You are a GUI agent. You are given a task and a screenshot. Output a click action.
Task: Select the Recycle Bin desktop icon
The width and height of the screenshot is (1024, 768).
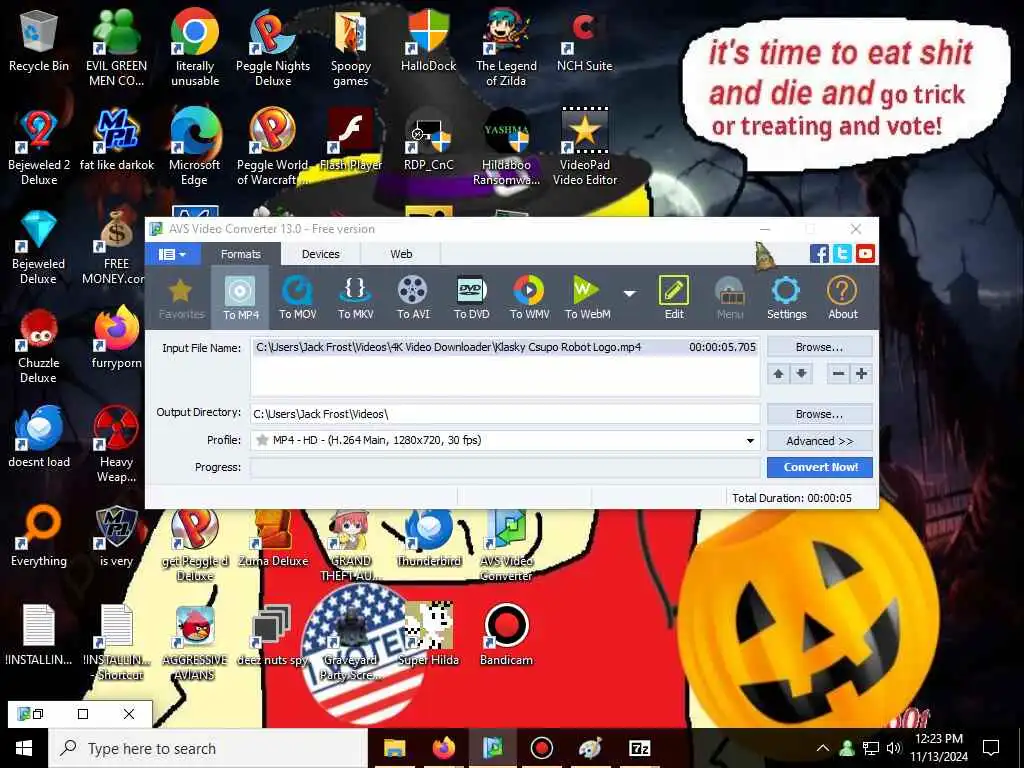tap(39, 40)
